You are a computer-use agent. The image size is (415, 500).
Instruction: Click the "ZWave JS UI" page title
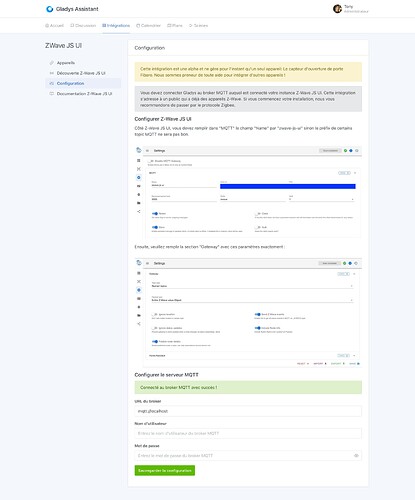(x=63, y=46)
